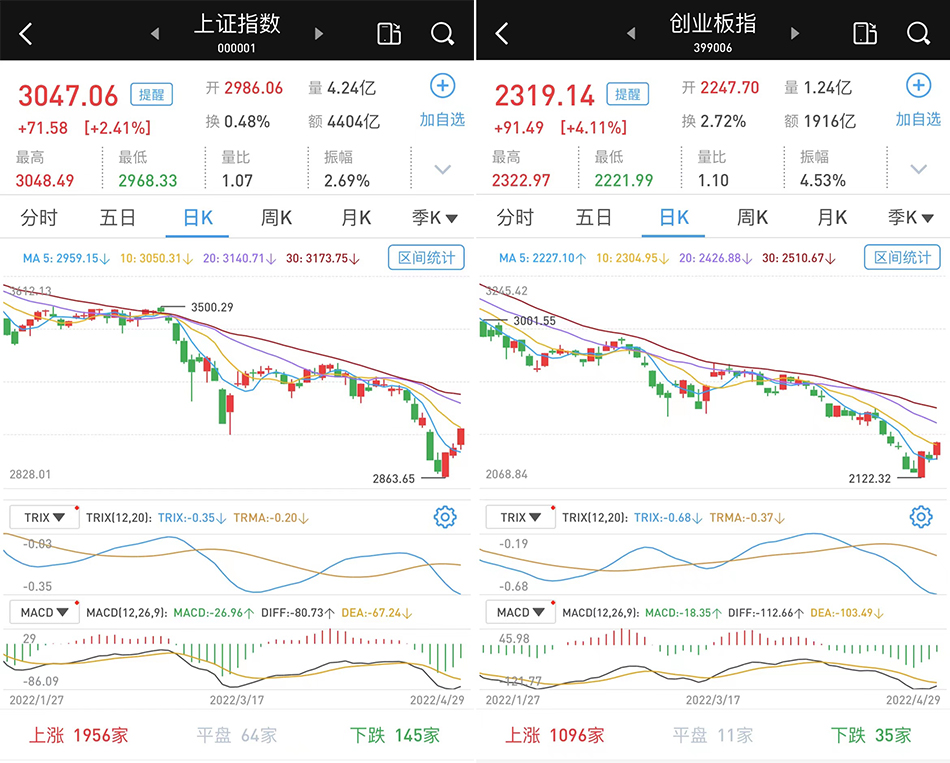Add 创业板指 to watchlist with plus icon

click(x=918, y=86)
